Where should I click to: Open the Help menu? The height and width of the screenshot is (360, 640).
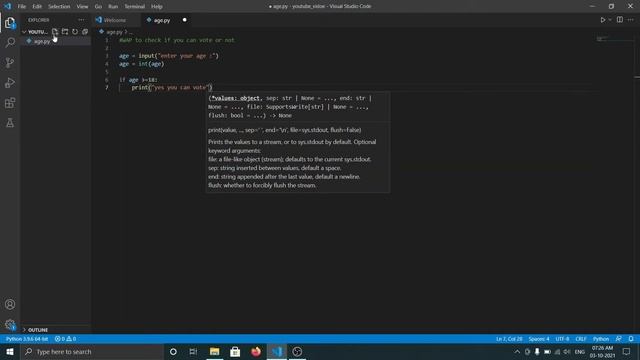point(157,6)
